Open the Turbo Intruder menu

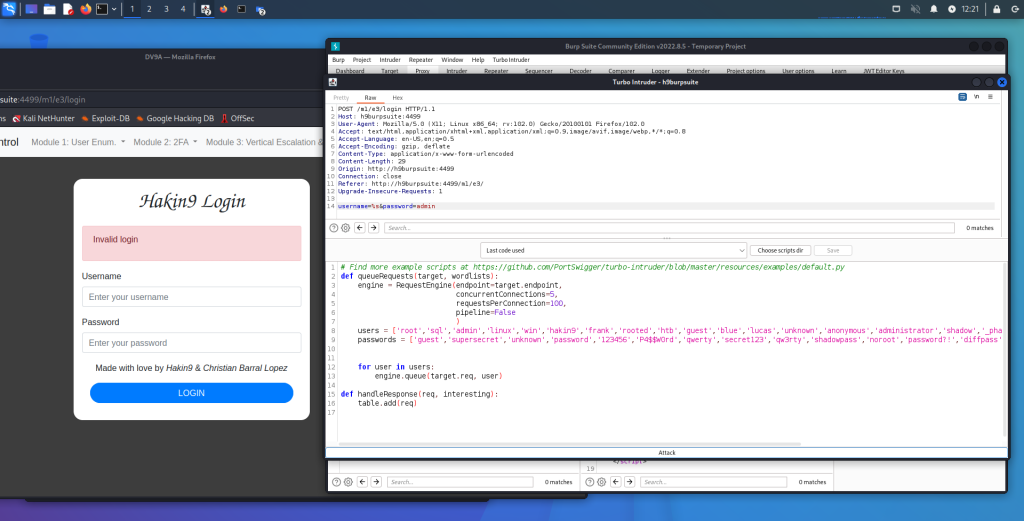[x=511, y=59]
